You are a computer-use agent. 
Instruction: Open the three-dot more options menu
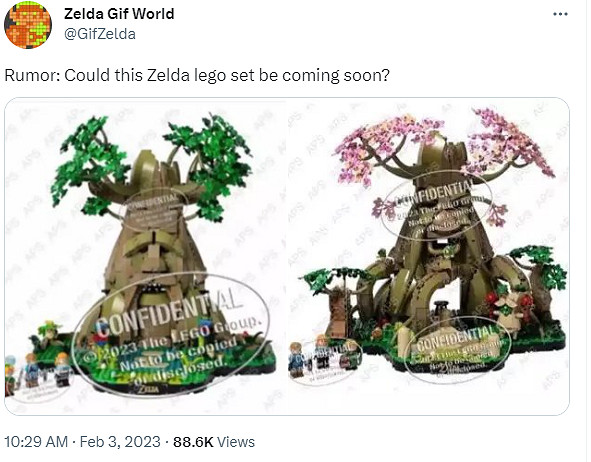click(560, 14)
